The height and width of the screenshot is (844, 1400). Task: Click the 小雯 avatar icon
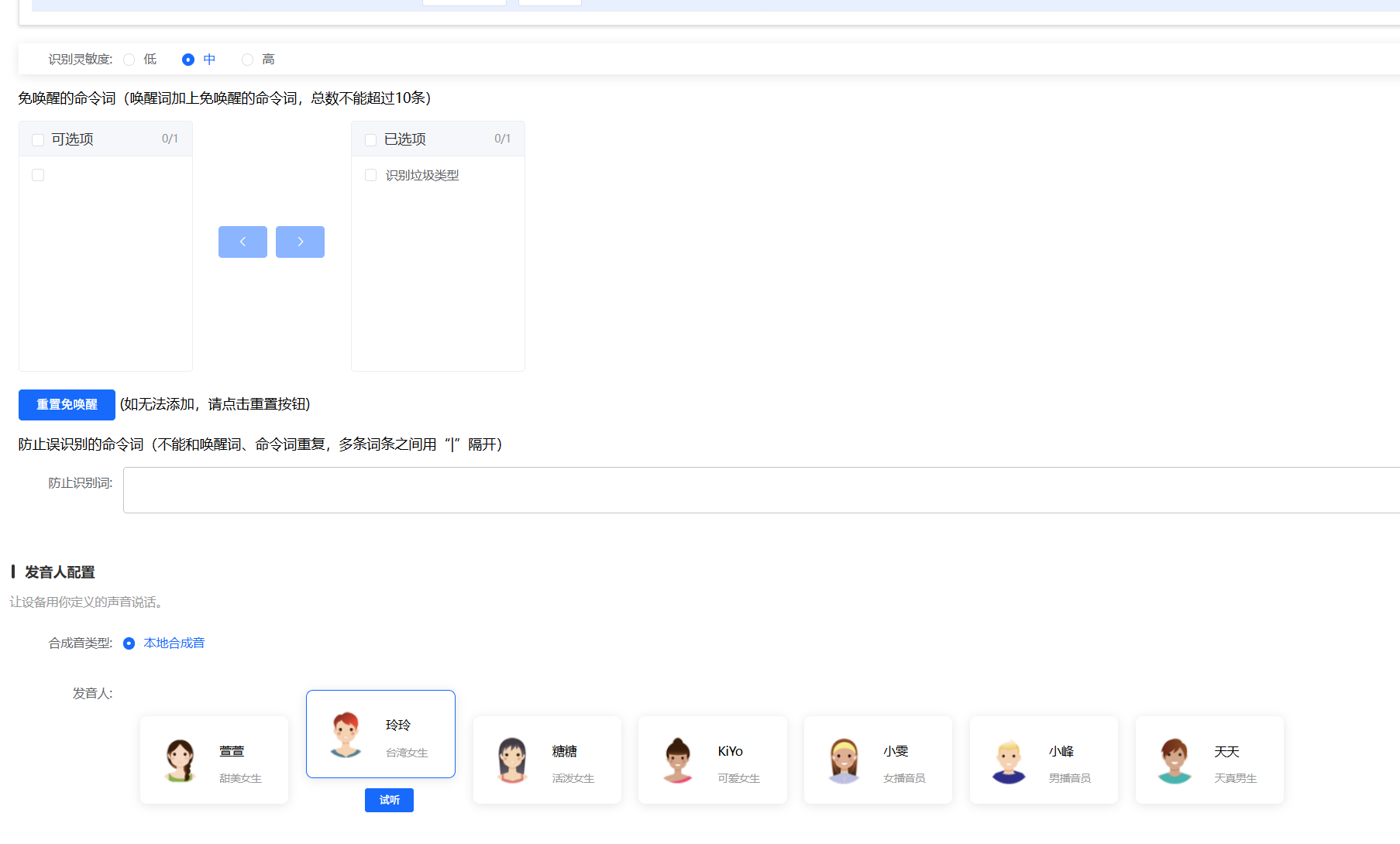tap(844, 760)
